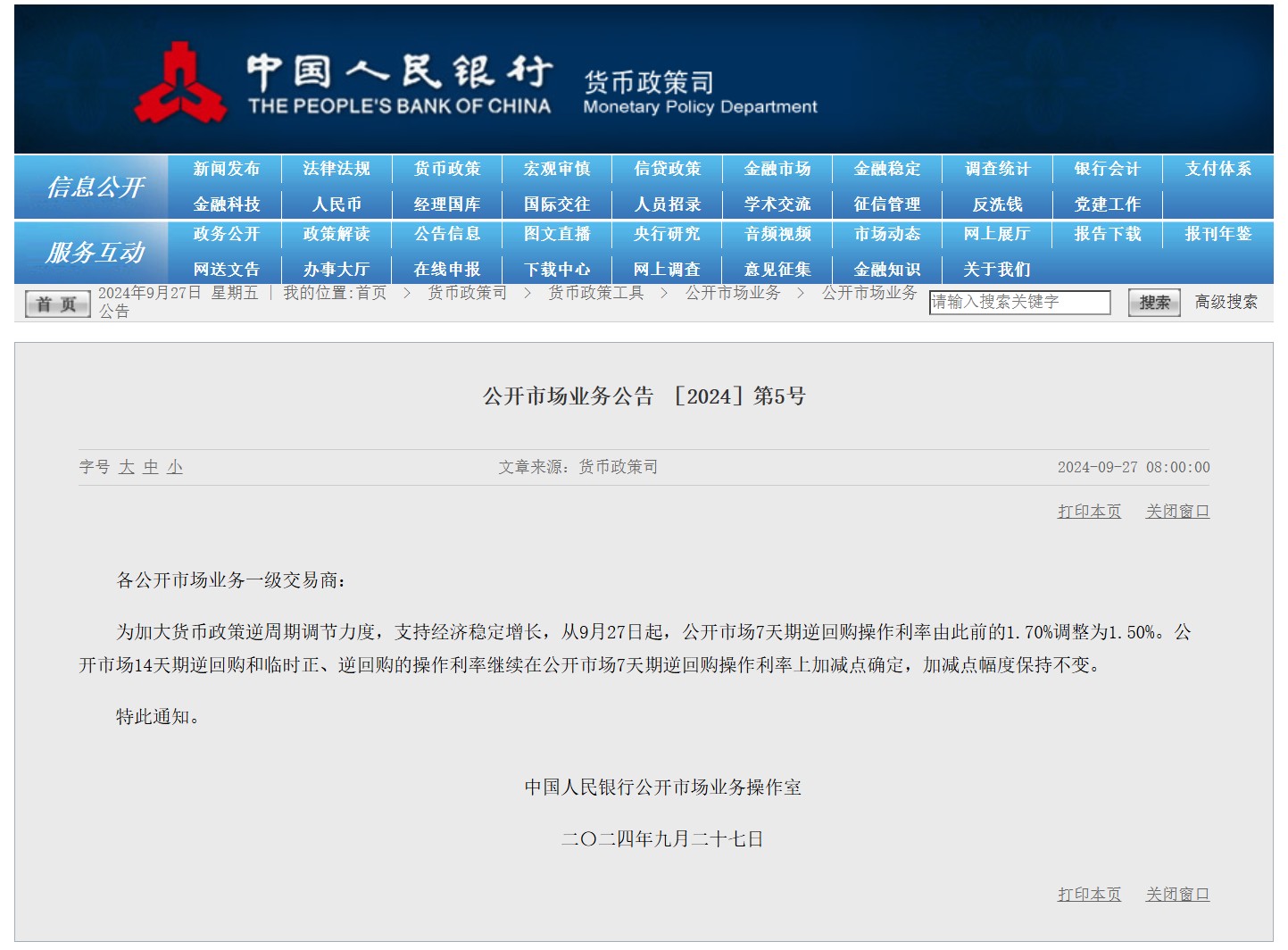The width and height of the screenshot is (1288, 950).
Task: Click the top 打印本页 print link
Action: [x=1089, y=512]
